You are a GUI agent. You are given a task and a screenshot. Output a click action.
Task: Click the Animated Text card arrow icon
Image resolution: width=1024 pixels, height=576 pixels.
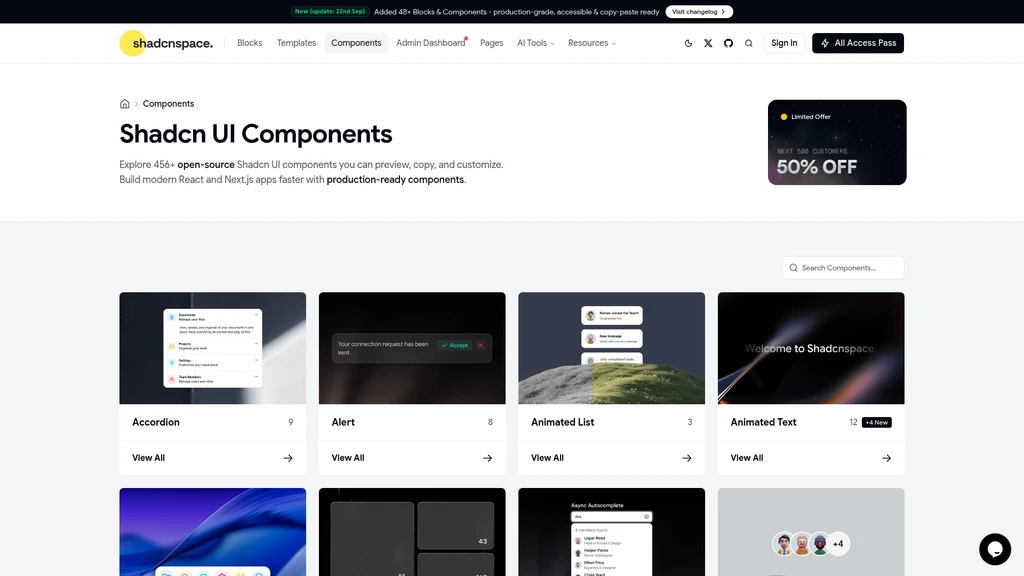point(886,458)
